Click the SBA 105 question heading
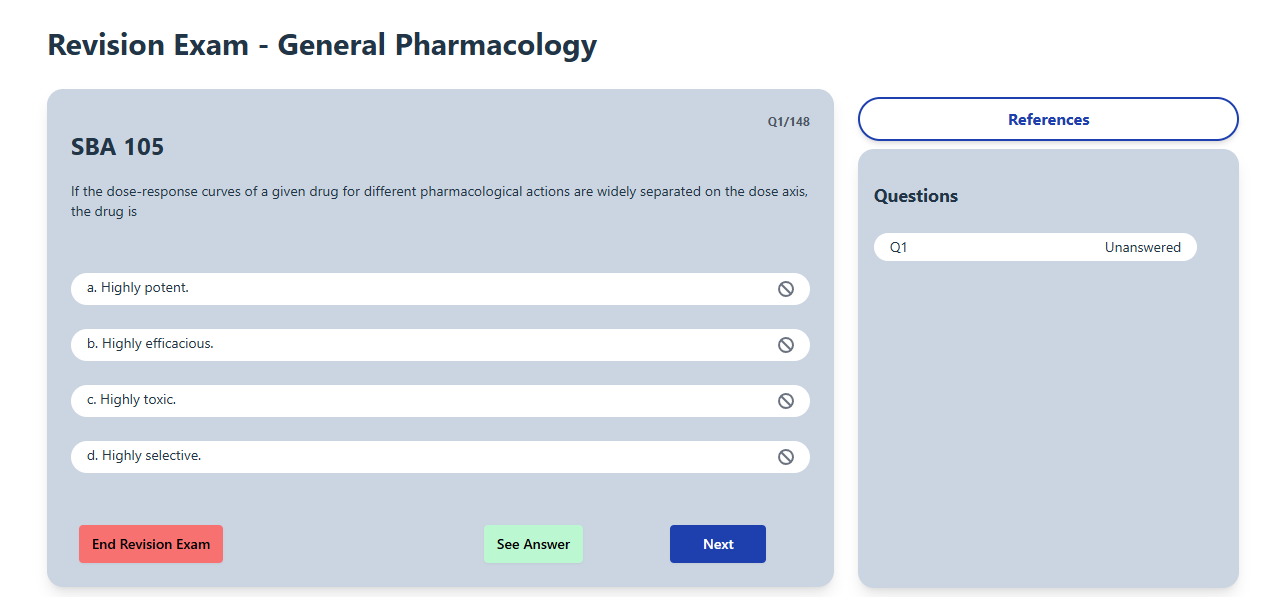 (117, 147)
